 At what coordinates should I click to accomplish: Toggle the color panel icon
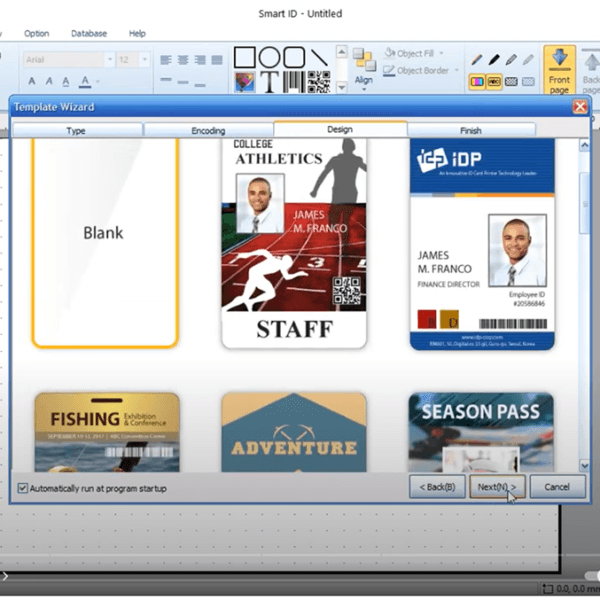(x=477, y=82)
